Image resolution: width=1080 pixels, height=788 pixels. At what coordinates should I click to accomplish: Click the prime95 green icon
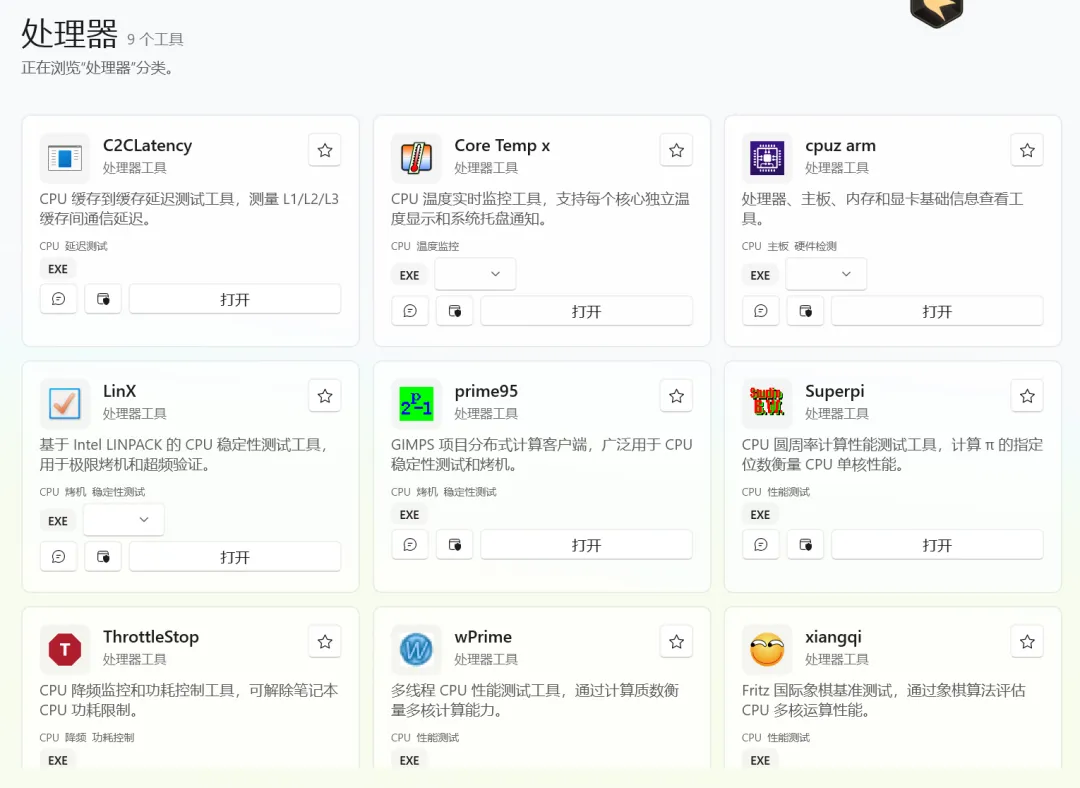click(x=416, y=404)
